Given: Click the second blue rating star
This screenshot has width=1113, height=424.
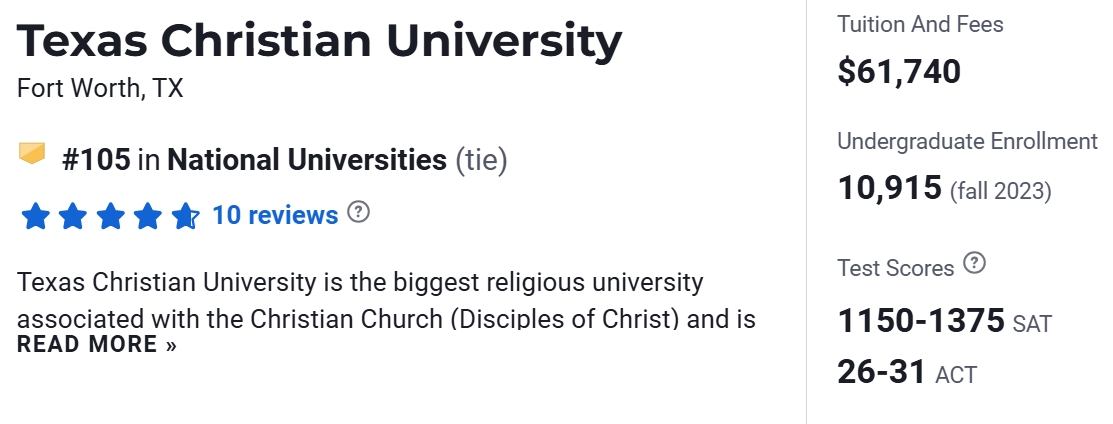Looking at the screenshot, I should click(x=73, y=216).
